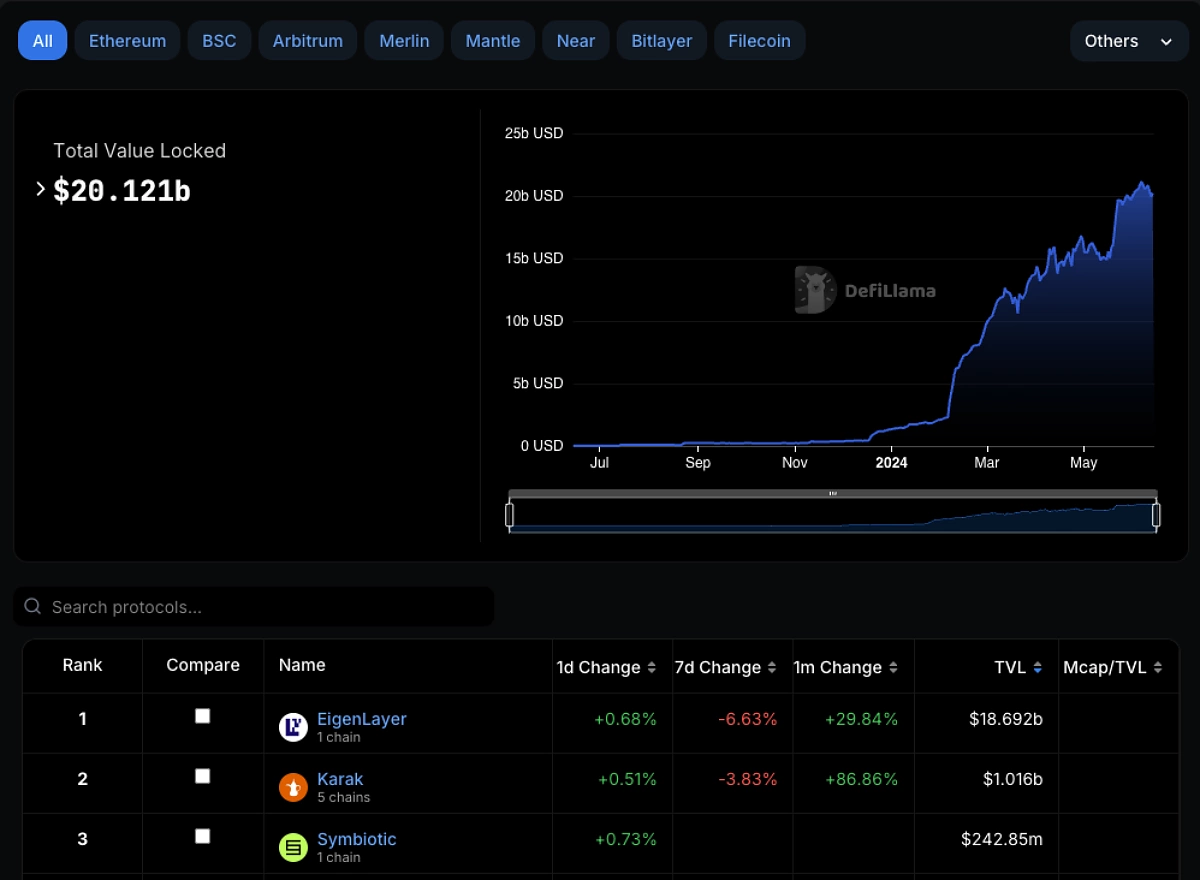
Task: Open the EigenLayer protocol link
Action: click(x=361, y=719)
